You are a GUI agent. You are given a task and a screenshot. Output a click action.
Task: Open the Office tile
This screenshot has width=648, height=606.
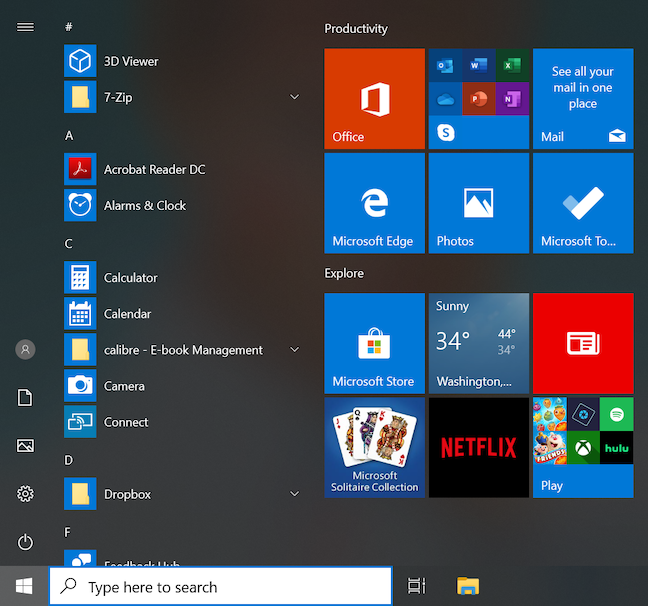coord(374,98)
